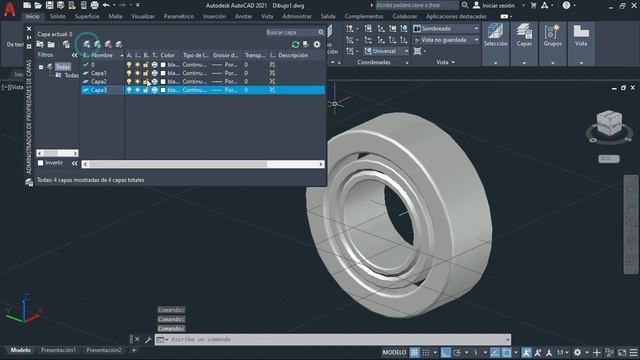Viewport: 640px width, 360px height.
Task: Click the Delete Layer icon with red mark
Action: click(x=108, y=44)
